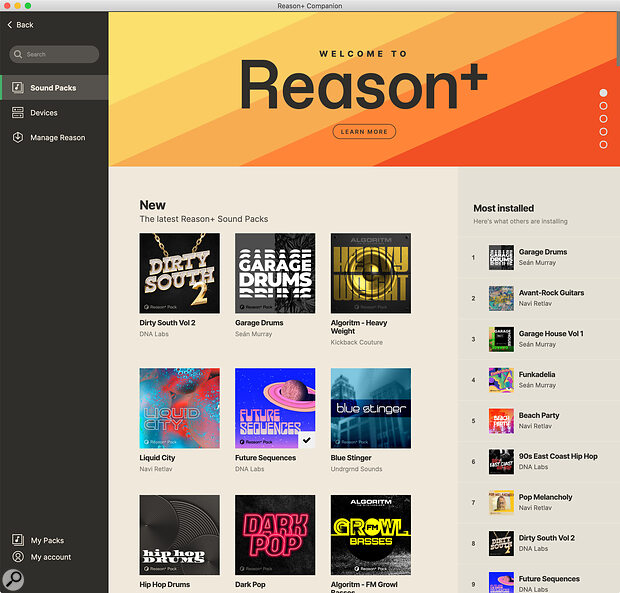Click the Sound Packs sidebar icon
The width and height of the screenshot is (620, 593).
(x=17, y=87)
